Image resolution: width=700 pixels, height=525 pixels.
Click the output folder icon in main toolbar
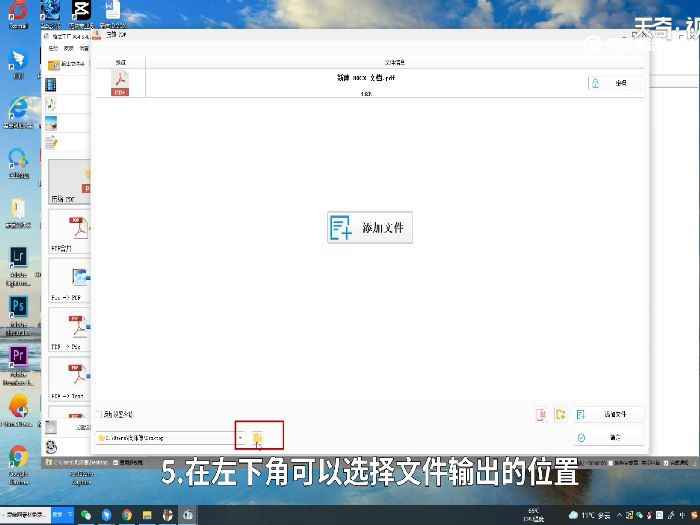point(54,65)
